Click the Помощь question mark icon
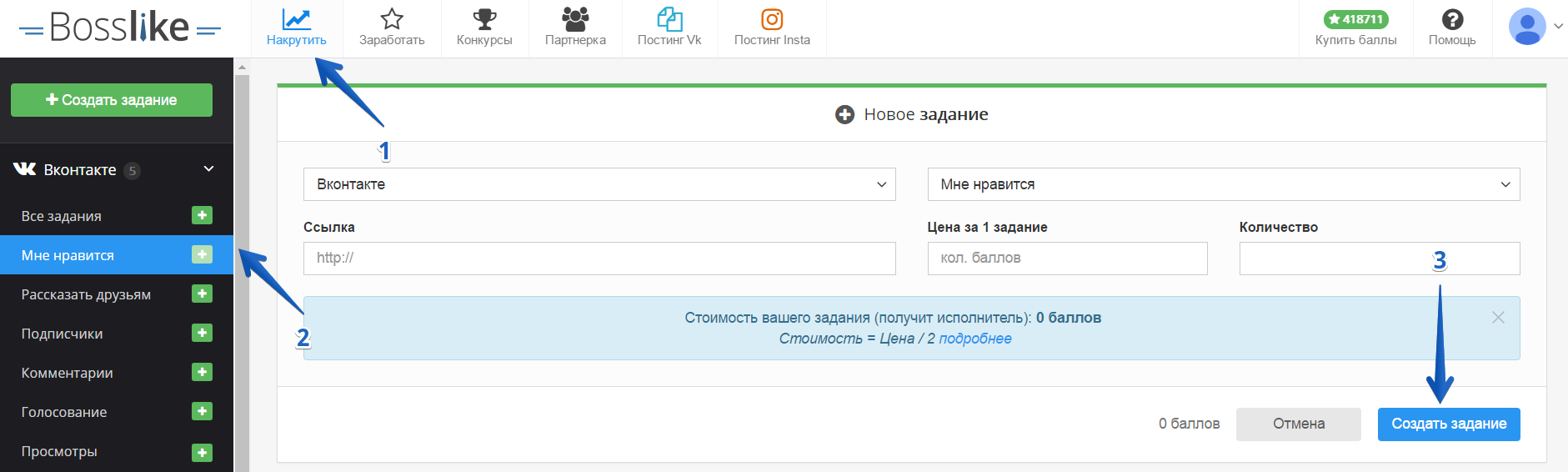This screenshot has height=472, width=1568. [1452, 19]
